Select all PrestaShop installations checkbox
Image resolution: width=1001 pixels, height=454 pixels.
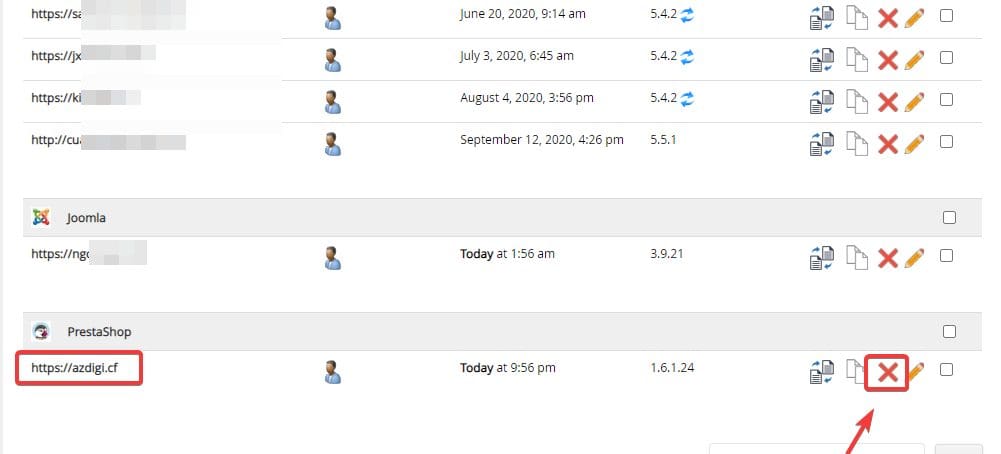coord(949,332)
